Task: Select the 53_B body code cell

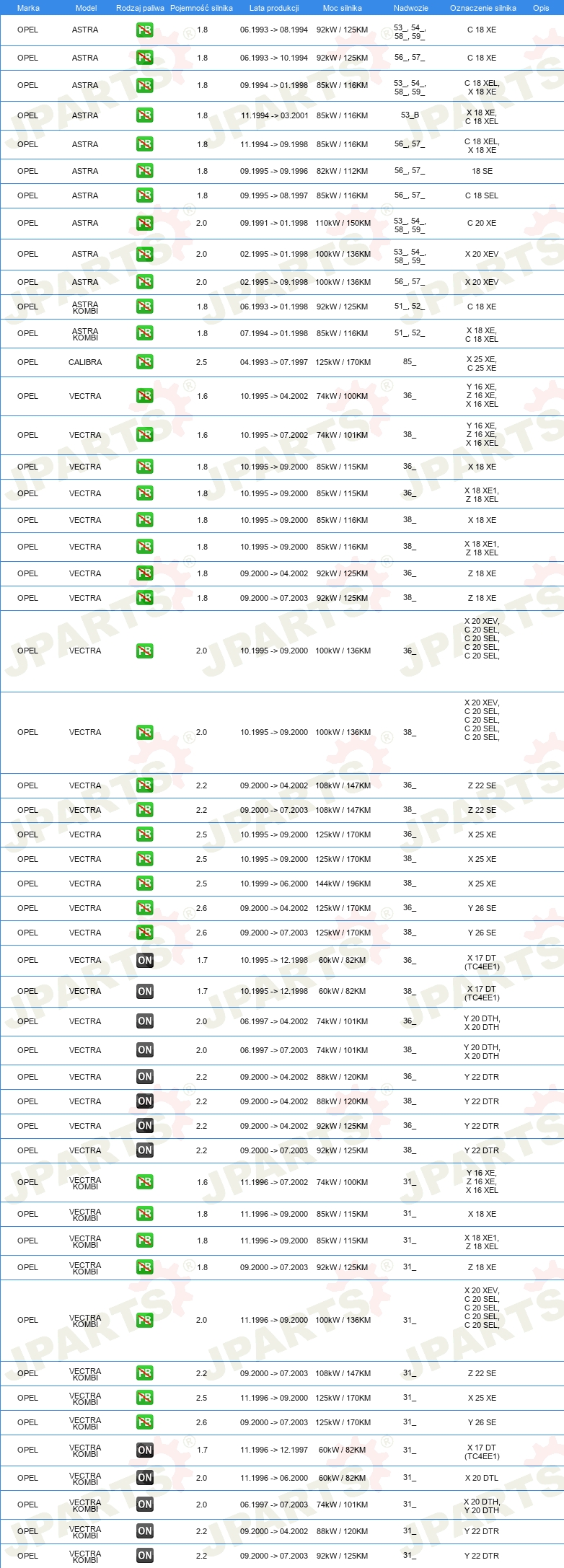Action: click(x=410, y=115)
